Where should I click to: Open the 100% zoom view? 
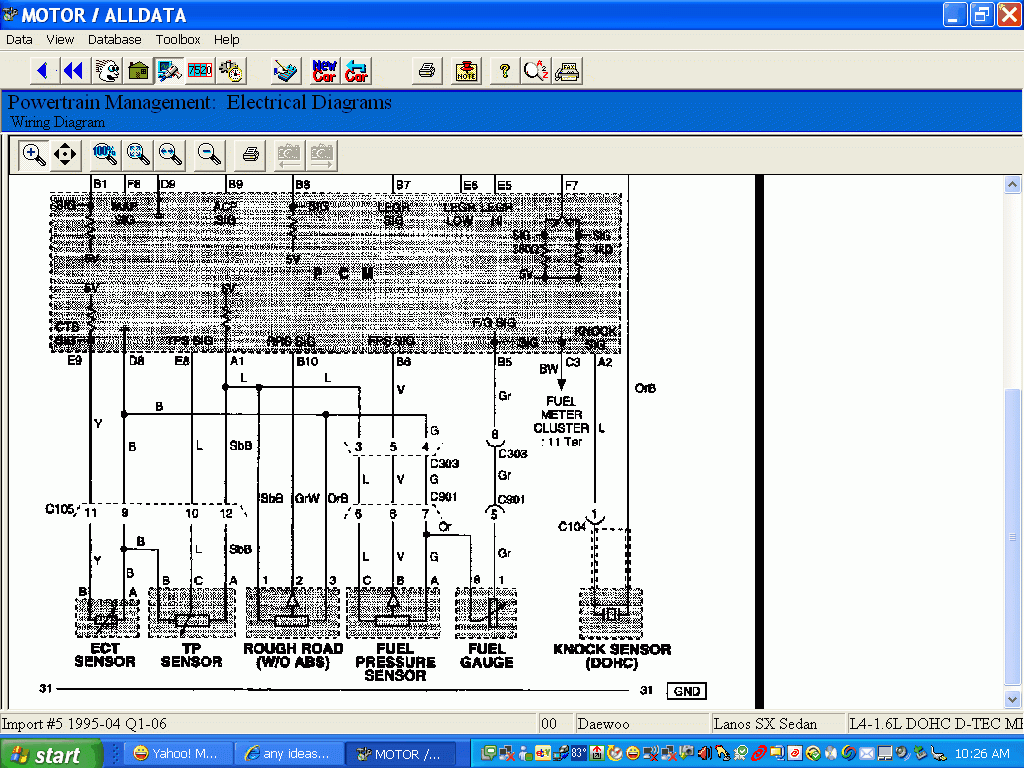102,154
